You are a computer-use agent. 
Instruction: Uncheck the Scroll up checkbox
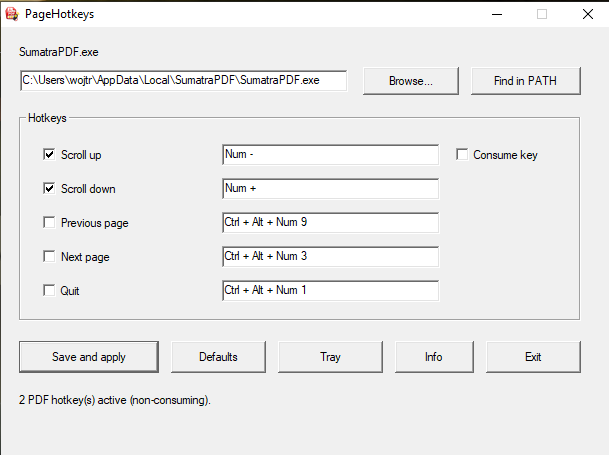(49, 154)
